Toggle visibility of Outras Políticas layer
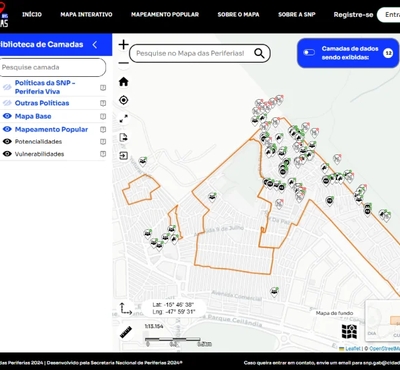400x370 pixels. click(7, 103)
